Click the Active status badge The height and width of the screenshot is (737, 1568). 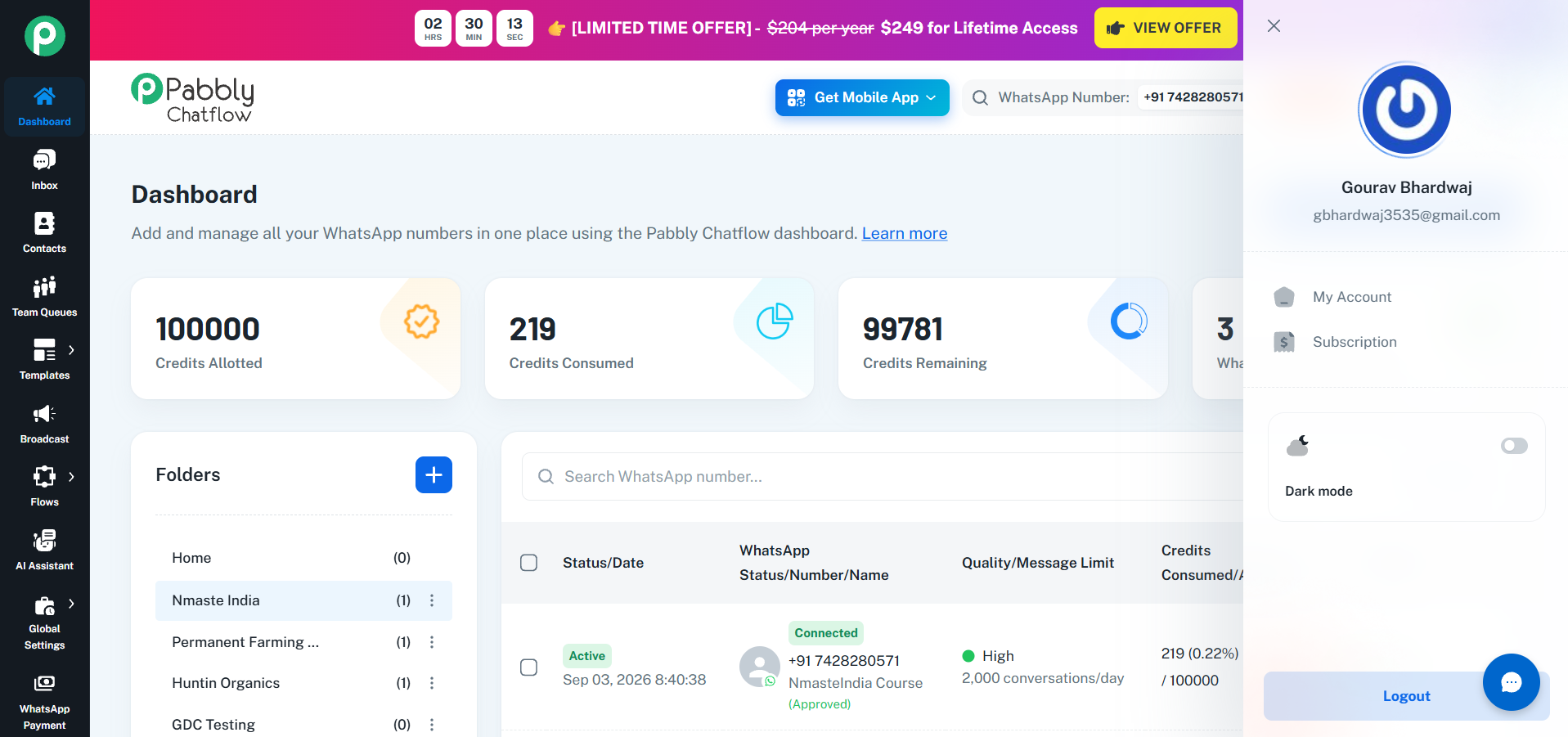click(587, 656)
